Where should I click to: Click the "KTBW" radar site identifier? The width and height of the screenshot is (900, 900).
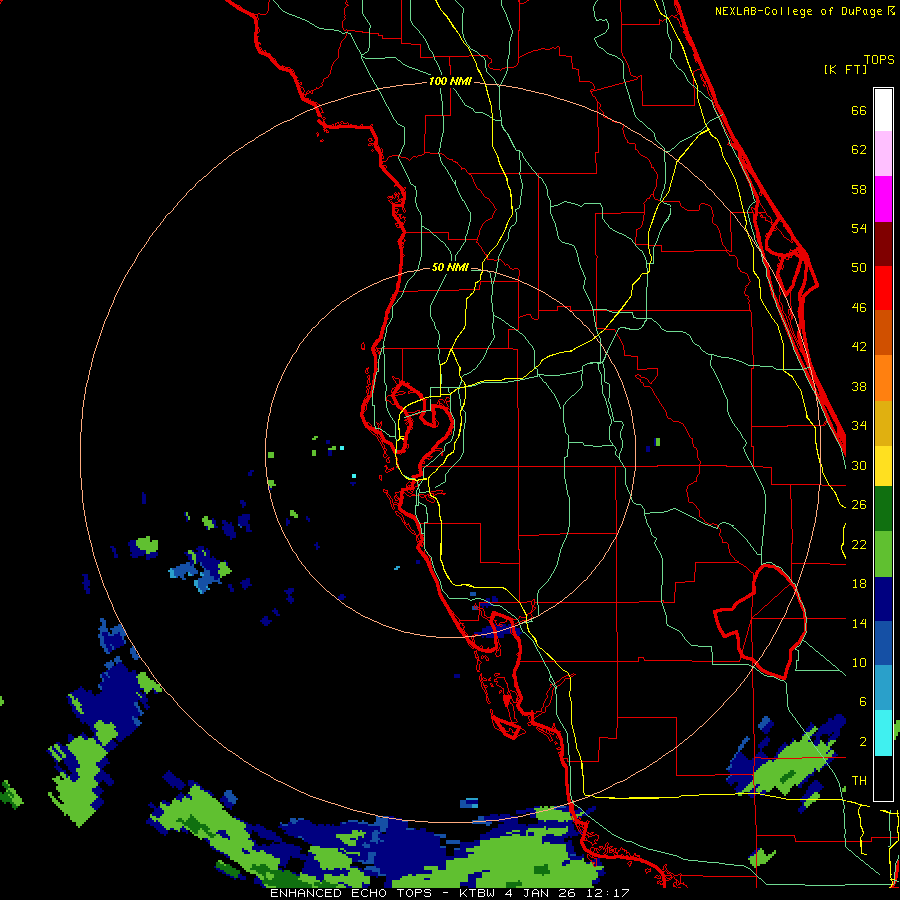pyautogui.click(x=478, y=893)
